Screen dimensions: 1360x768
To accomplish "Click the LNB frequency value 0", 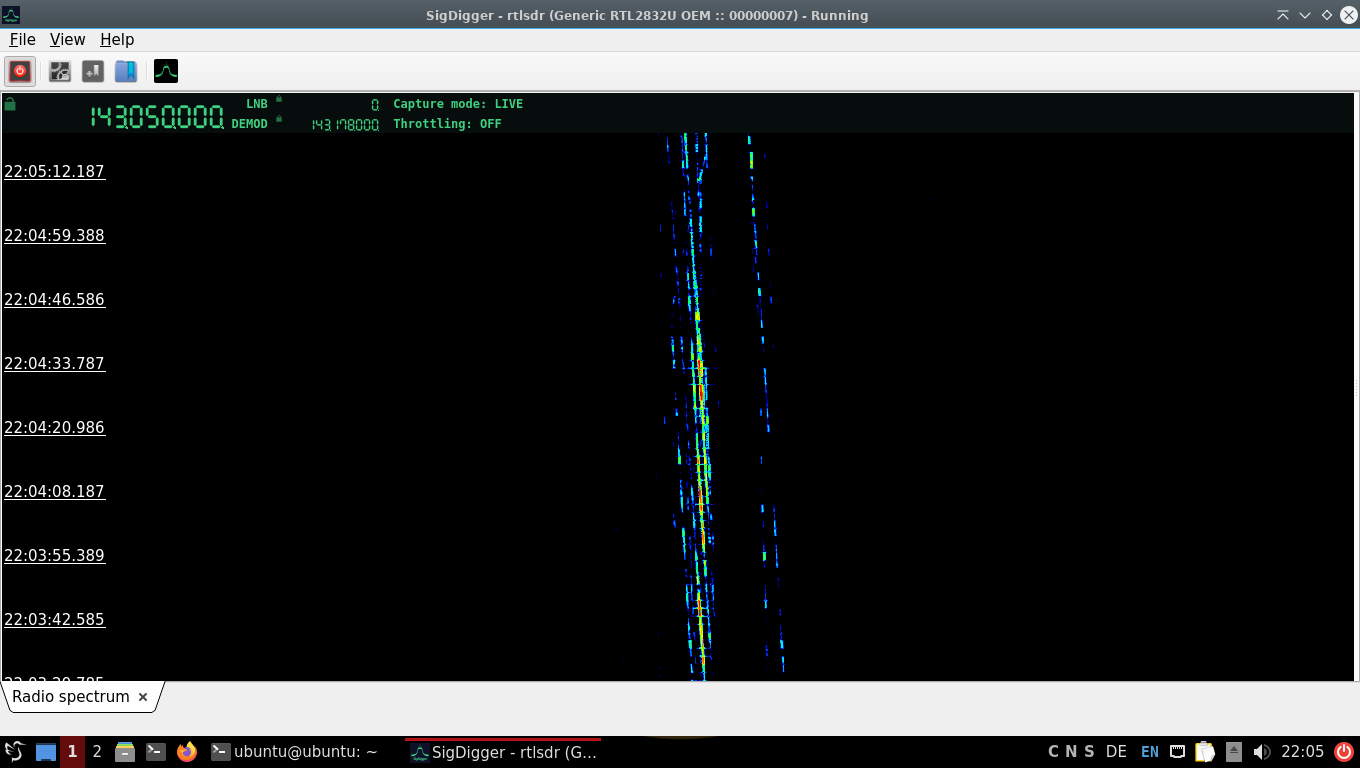I will tap(375, 104).
